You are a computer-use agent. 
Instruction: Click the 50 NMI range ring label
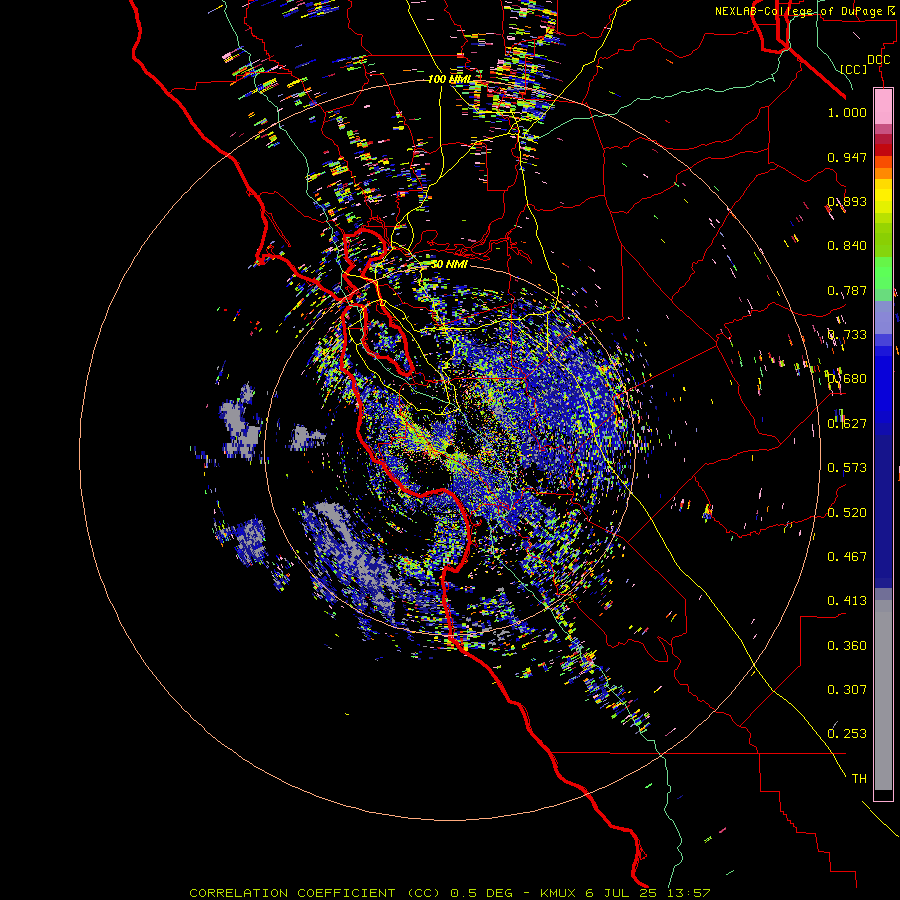click(x=449, y=264)
